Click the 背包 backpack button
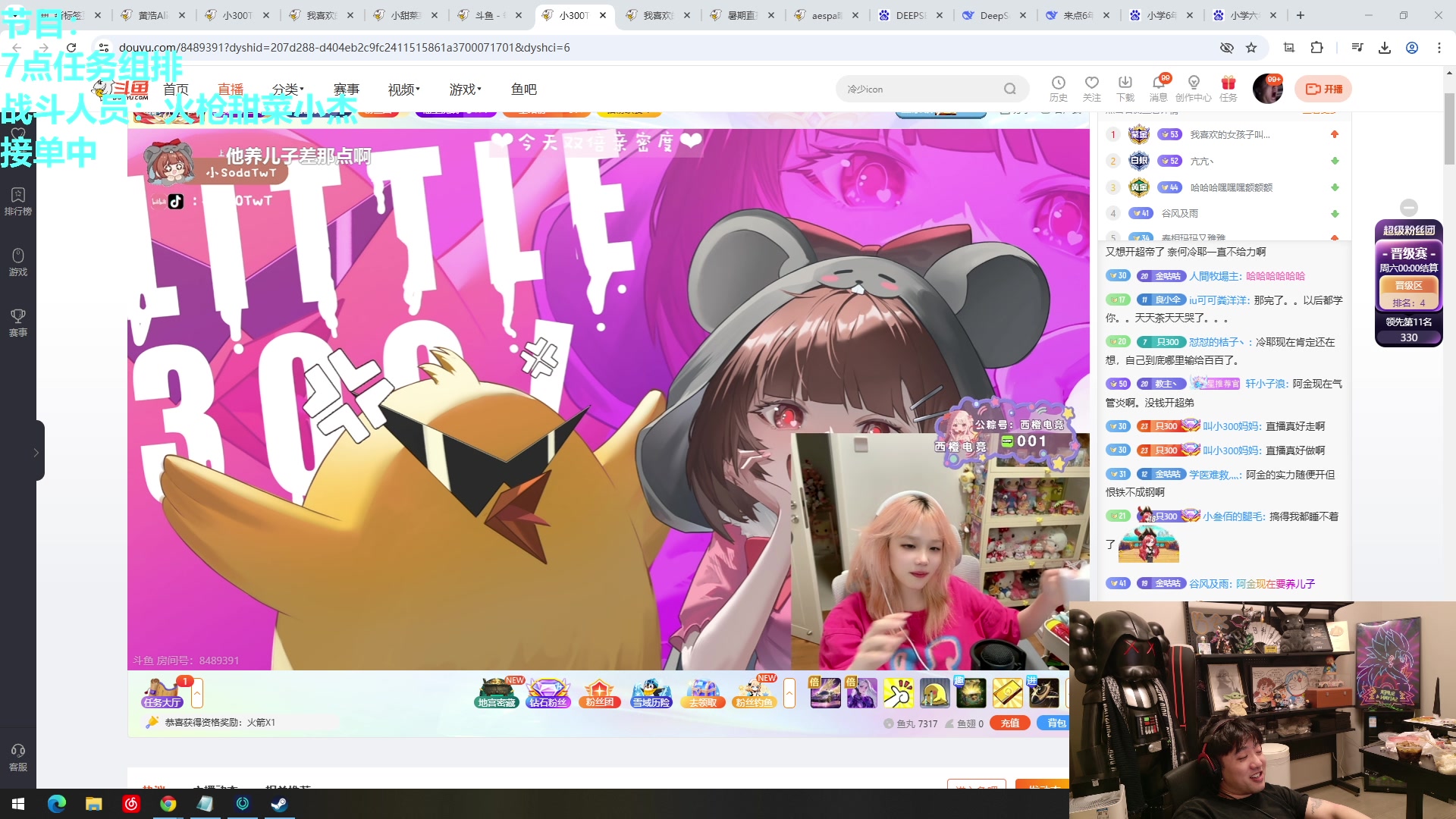1456x819 pixels. 1054,723
